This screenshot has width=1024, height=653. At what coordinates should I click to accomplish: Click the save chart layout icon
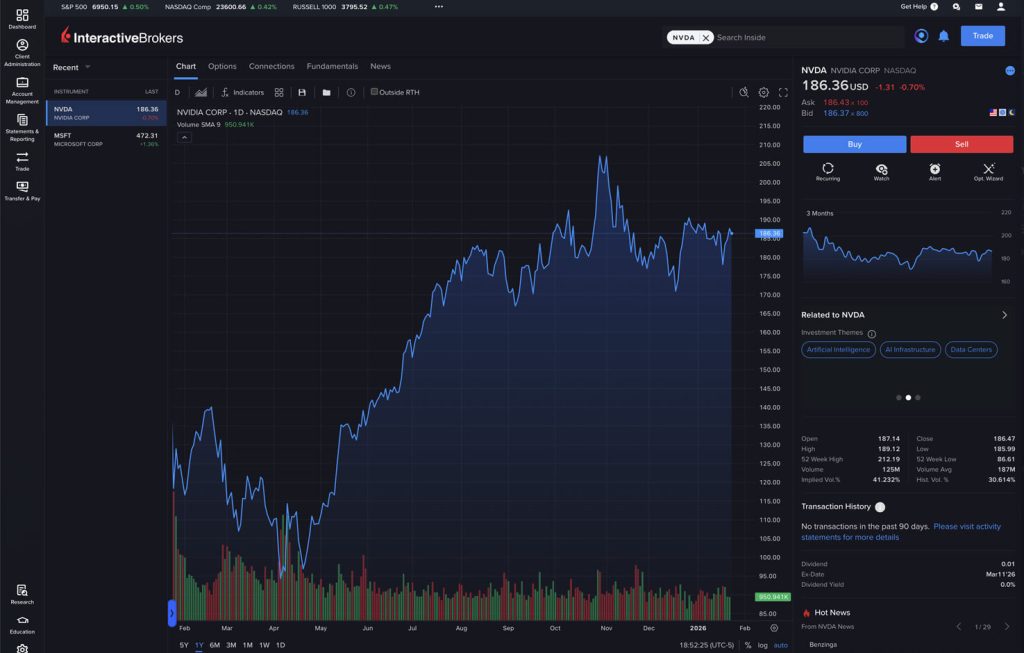tap(302, 92)
